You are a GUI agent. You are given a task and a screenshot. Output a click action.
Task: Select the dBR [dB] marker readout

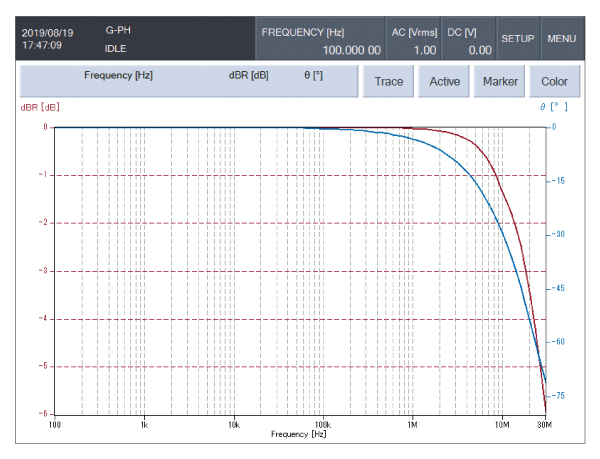pyautogui.click(x=248, y=75)
